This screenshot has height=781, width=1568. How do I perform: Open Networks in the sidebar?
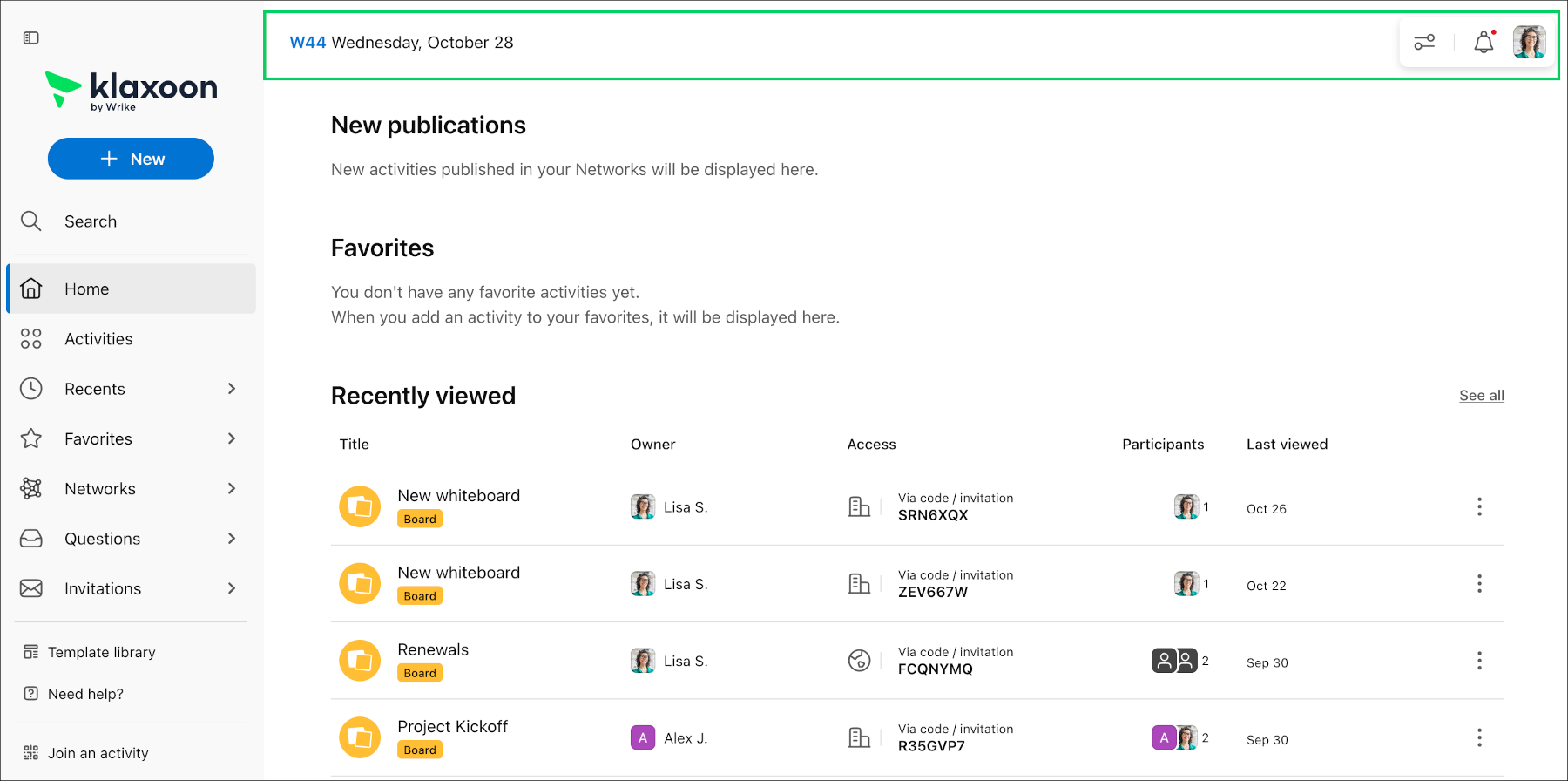tap(100, 488)
